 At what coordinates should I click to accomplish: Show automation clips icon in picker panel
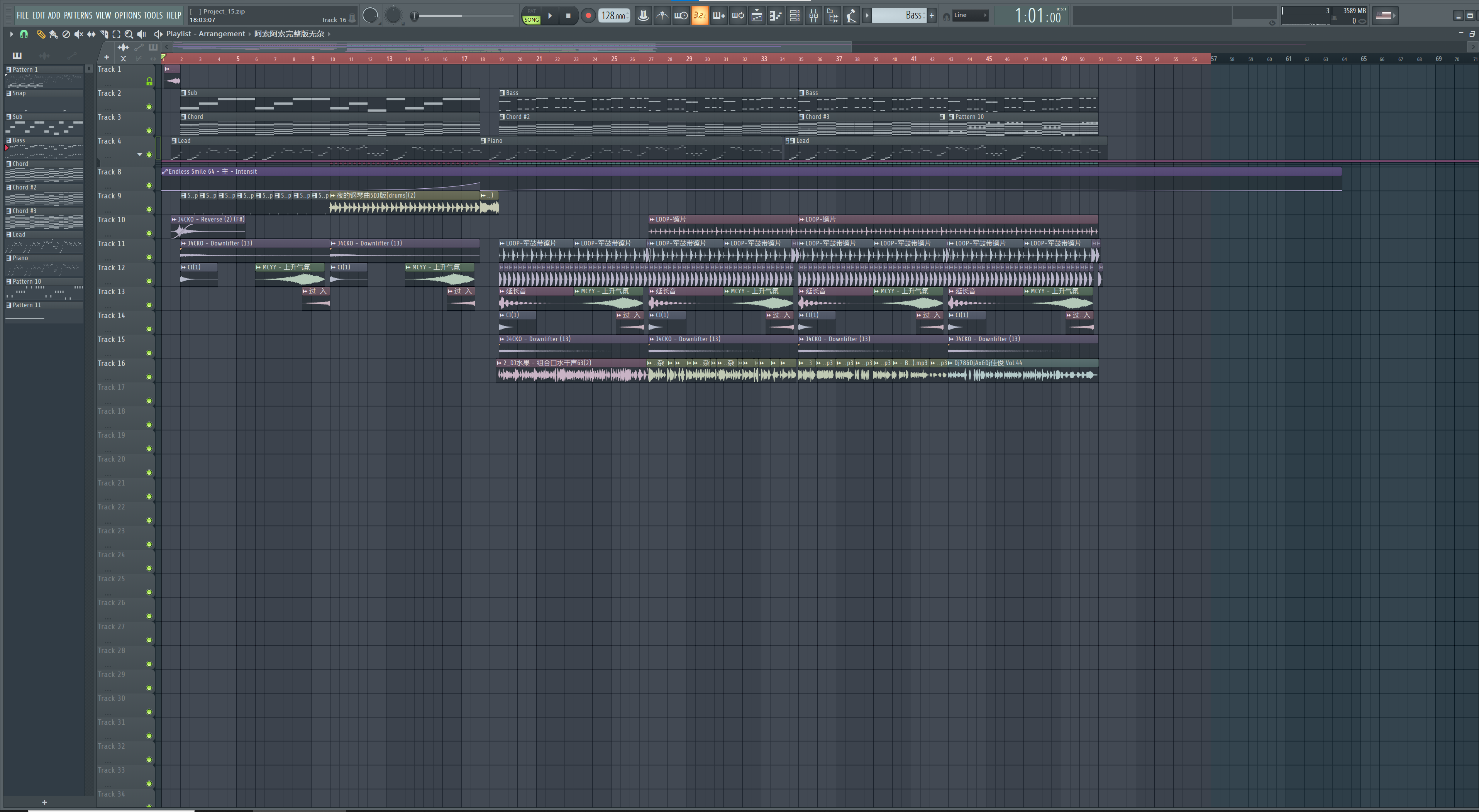72,56
